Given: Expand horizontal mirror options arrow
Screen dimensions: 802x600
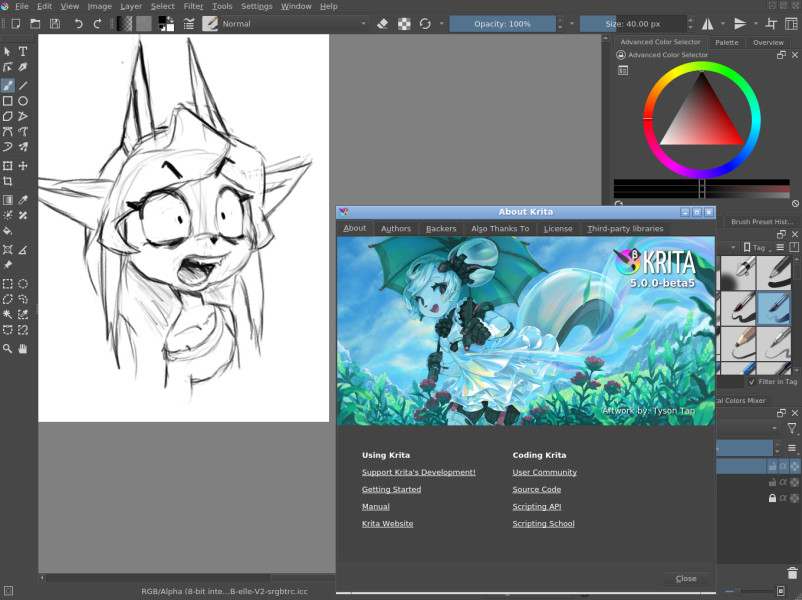Looking at the screenshot, I should (x=723, y=24).
